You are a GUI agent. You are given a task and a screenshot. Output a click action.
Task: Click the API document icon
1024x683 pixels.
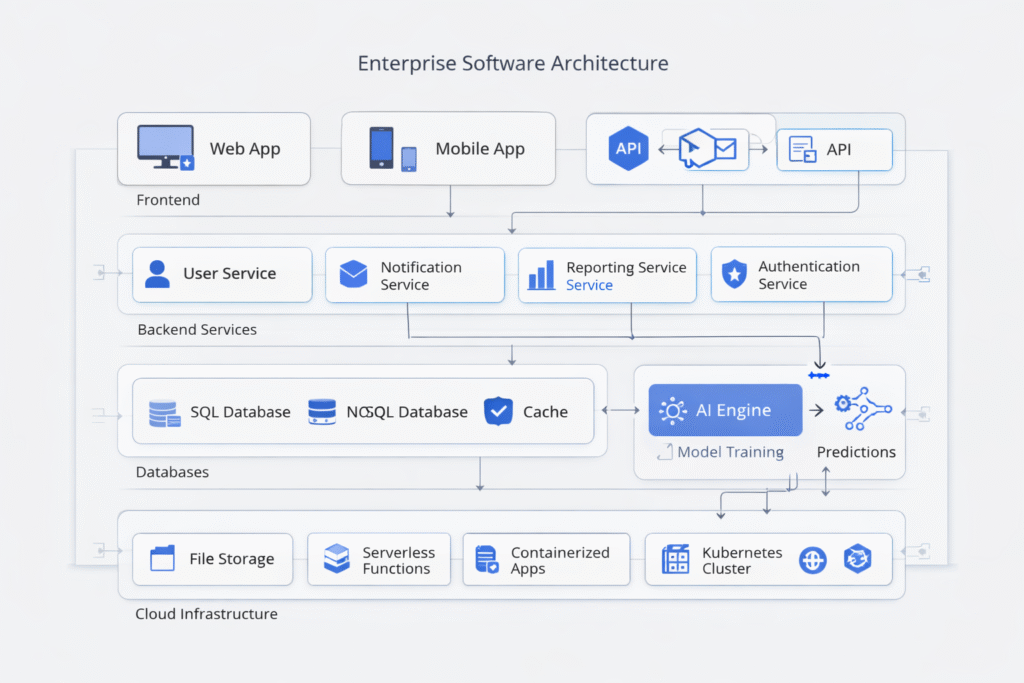(x=803, y=150)
